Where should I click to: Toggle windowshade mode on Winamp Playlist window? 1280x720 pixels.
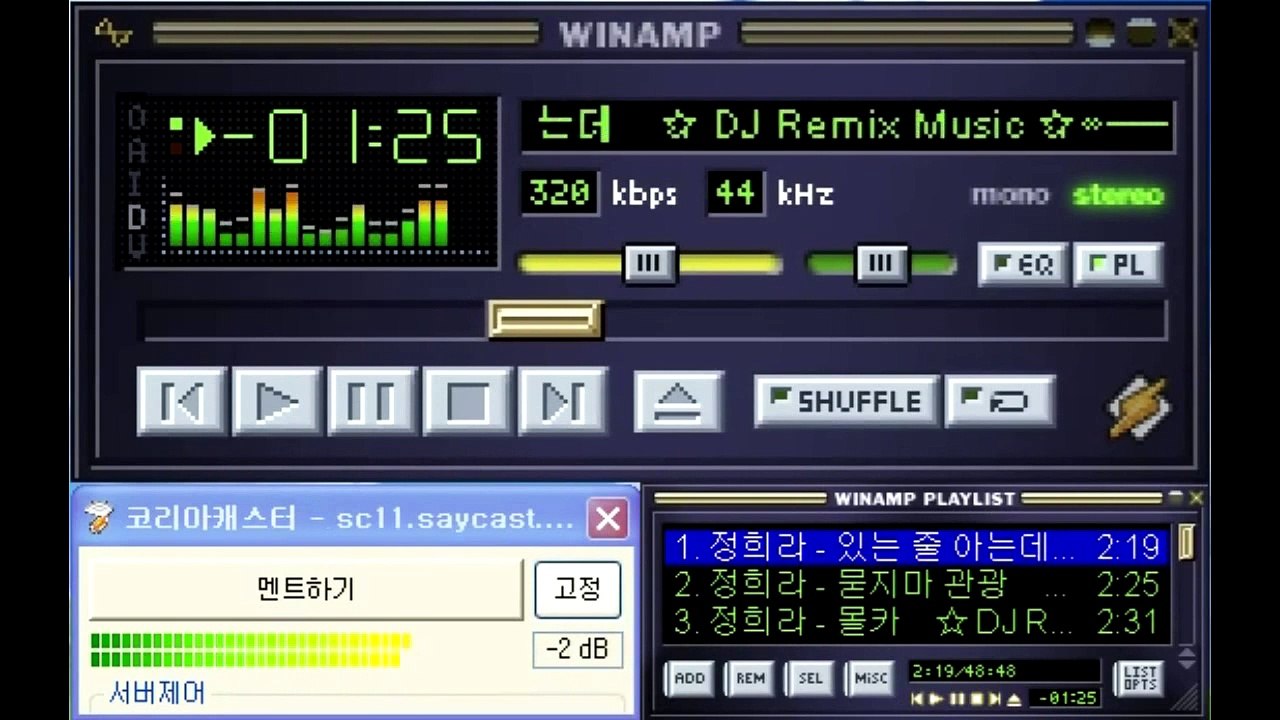pyautogui.click(x=1175, y=497)
